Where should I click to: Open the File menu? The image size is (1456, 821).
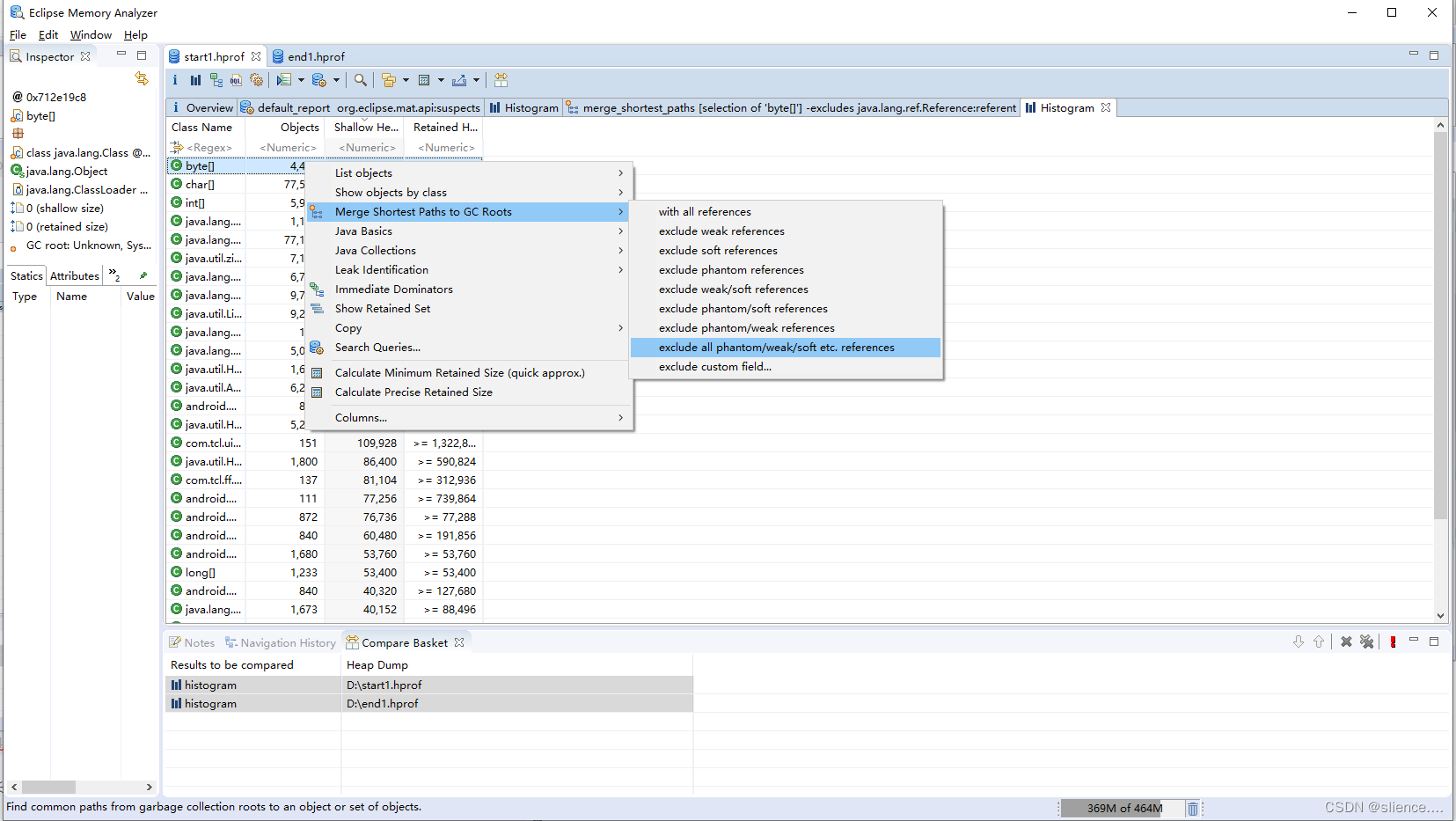click(18, 35)
